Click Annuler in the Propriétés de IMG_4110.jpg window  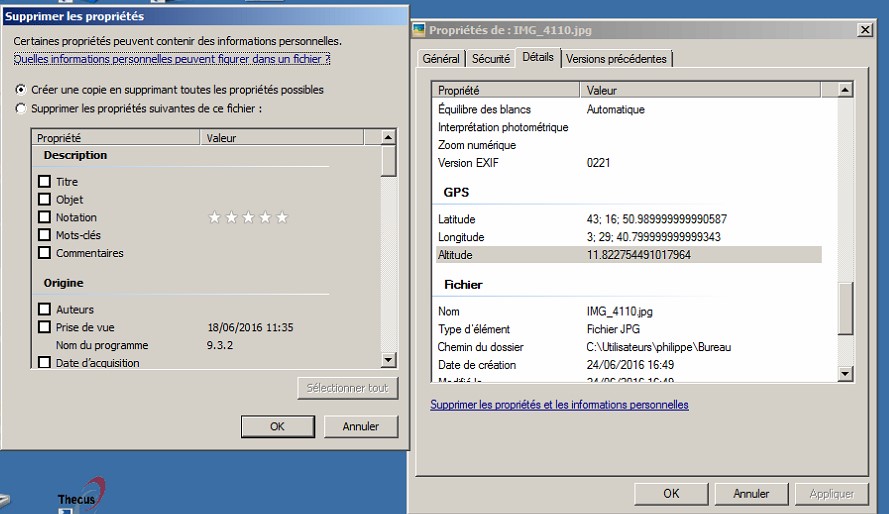coord(751,494)
